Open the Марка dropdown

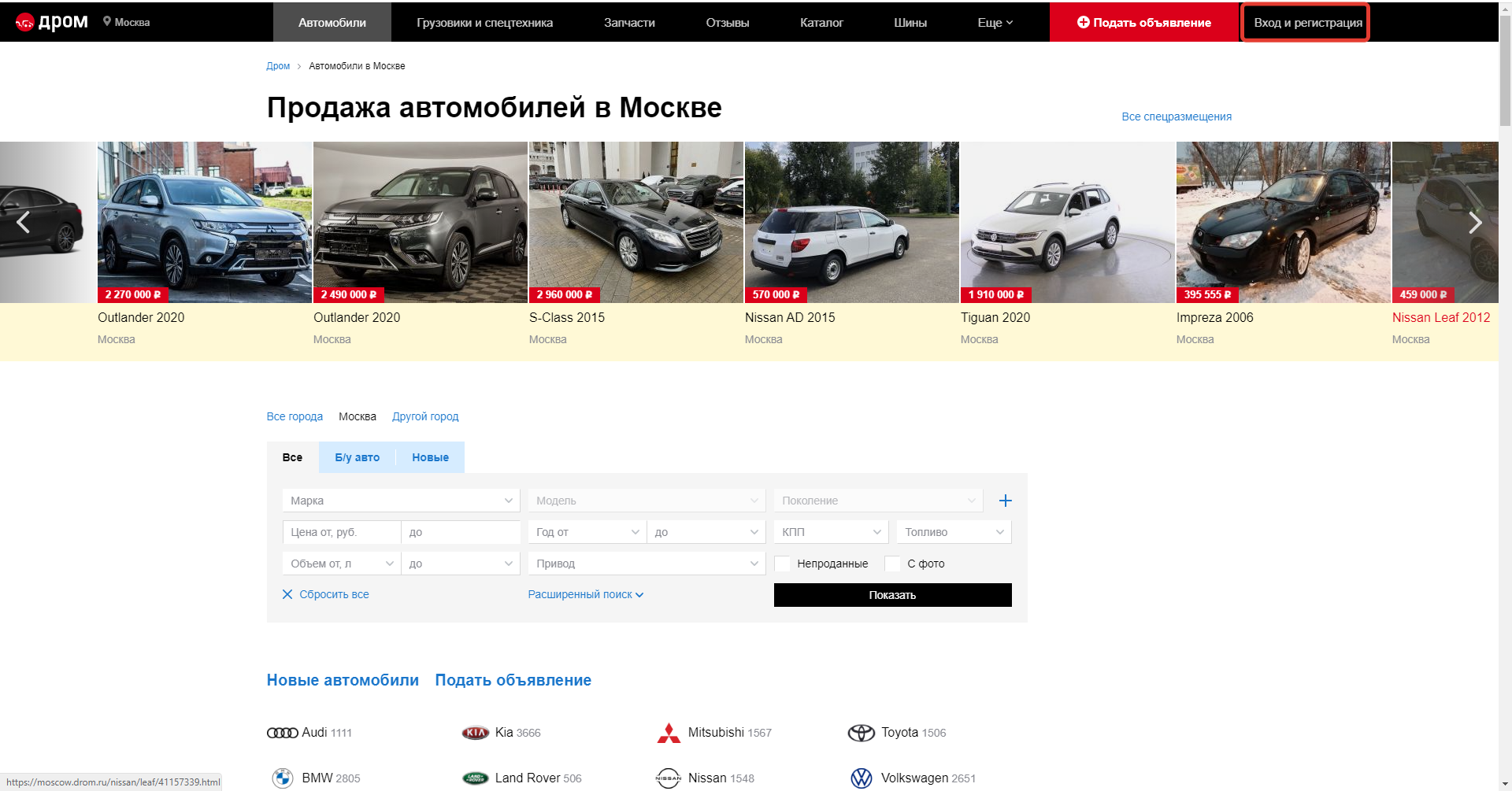(401, 501)
